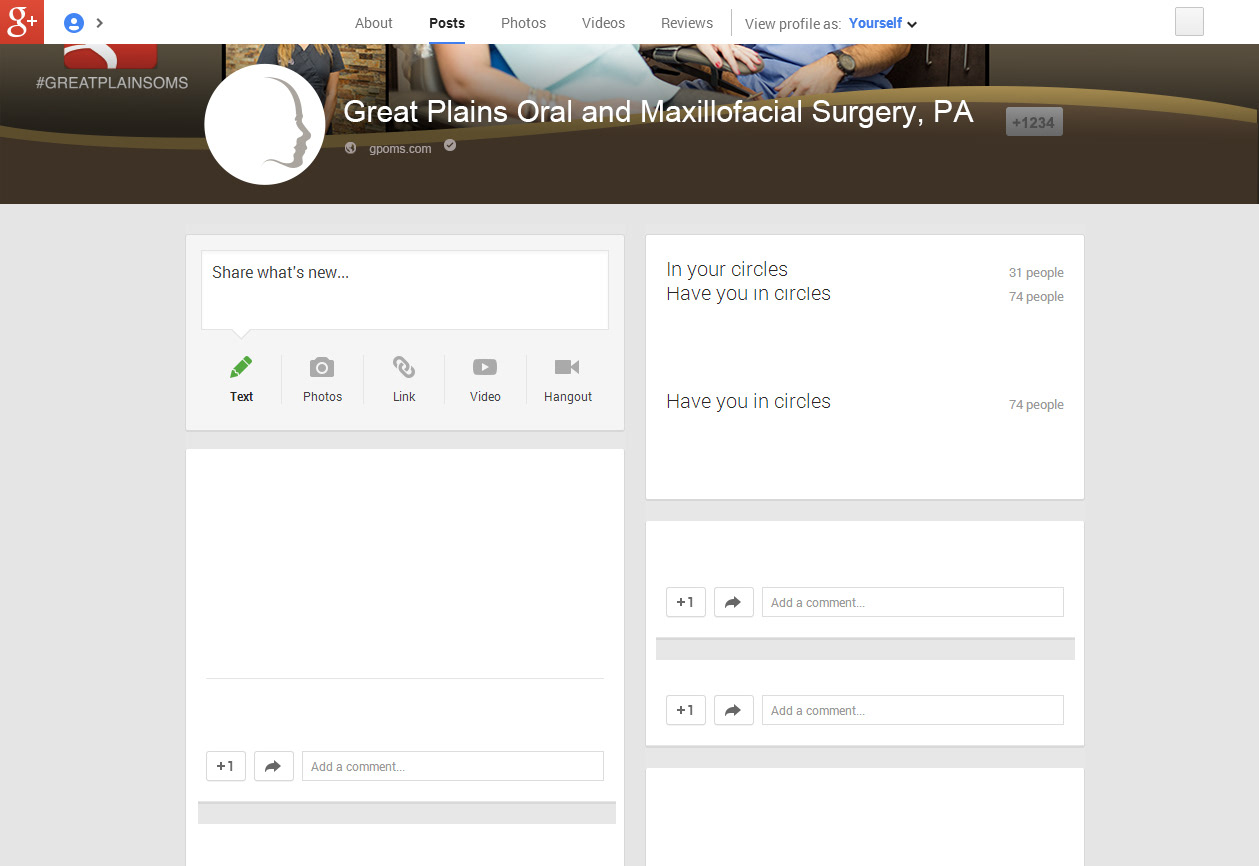Click the #GREATPLAINSOMS hashtag text

pyautogui.click(x=112, y=83)
